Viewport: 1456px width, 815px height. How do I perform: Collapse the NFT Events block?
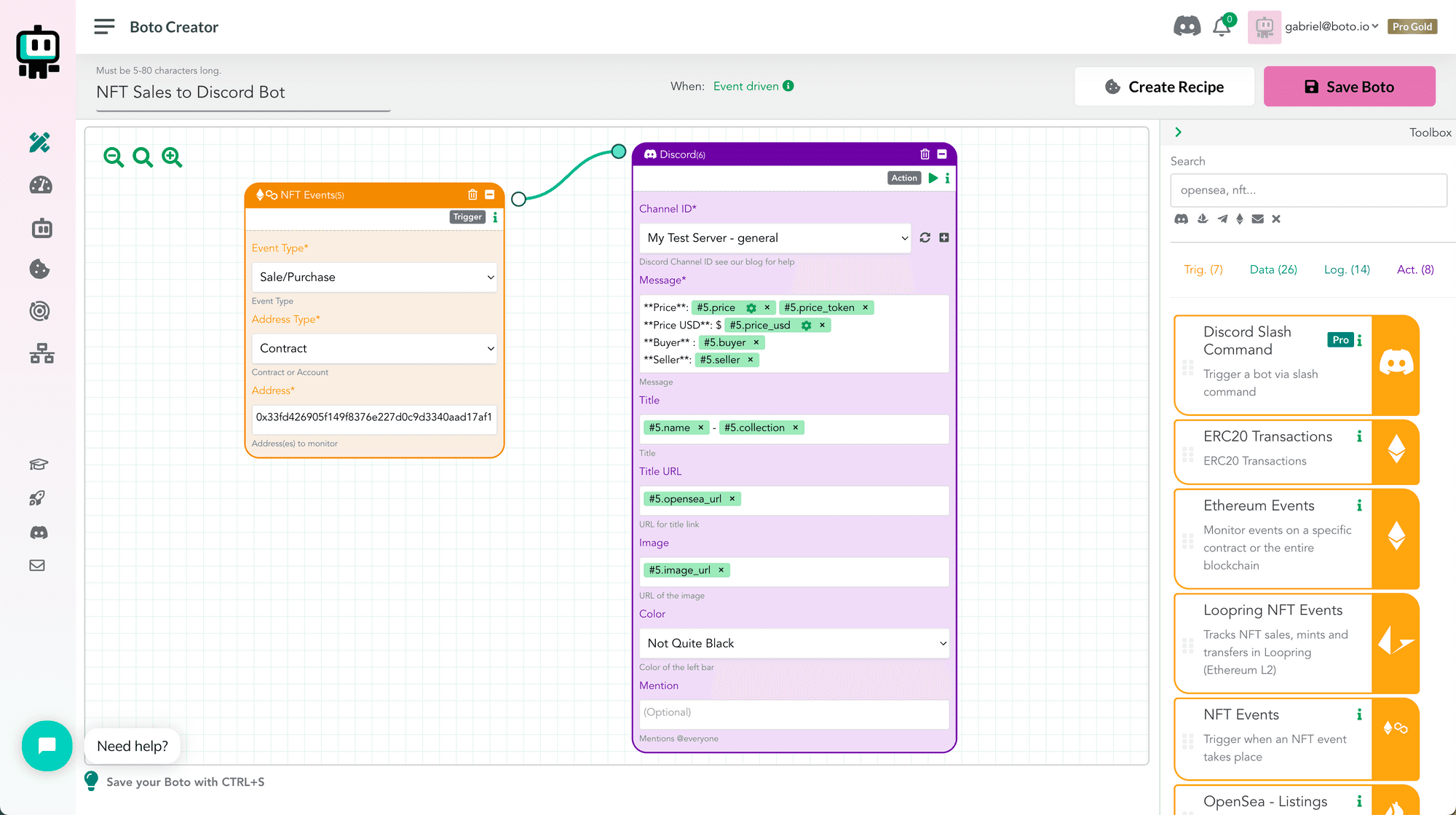[489, 194]
